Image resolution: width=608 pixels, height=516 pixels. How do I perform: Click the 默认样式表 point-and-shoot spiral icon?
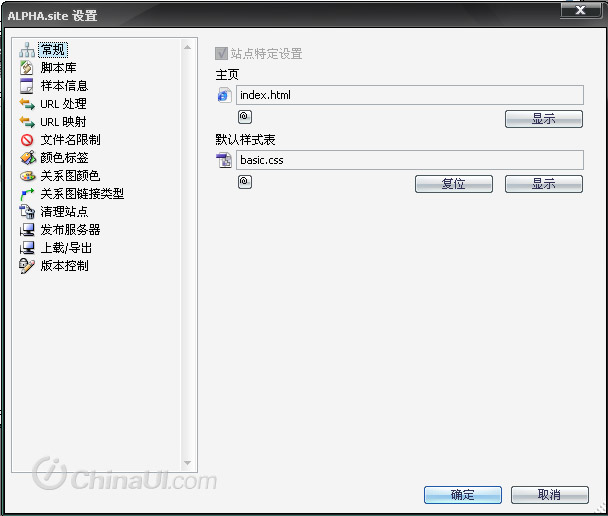245,182
